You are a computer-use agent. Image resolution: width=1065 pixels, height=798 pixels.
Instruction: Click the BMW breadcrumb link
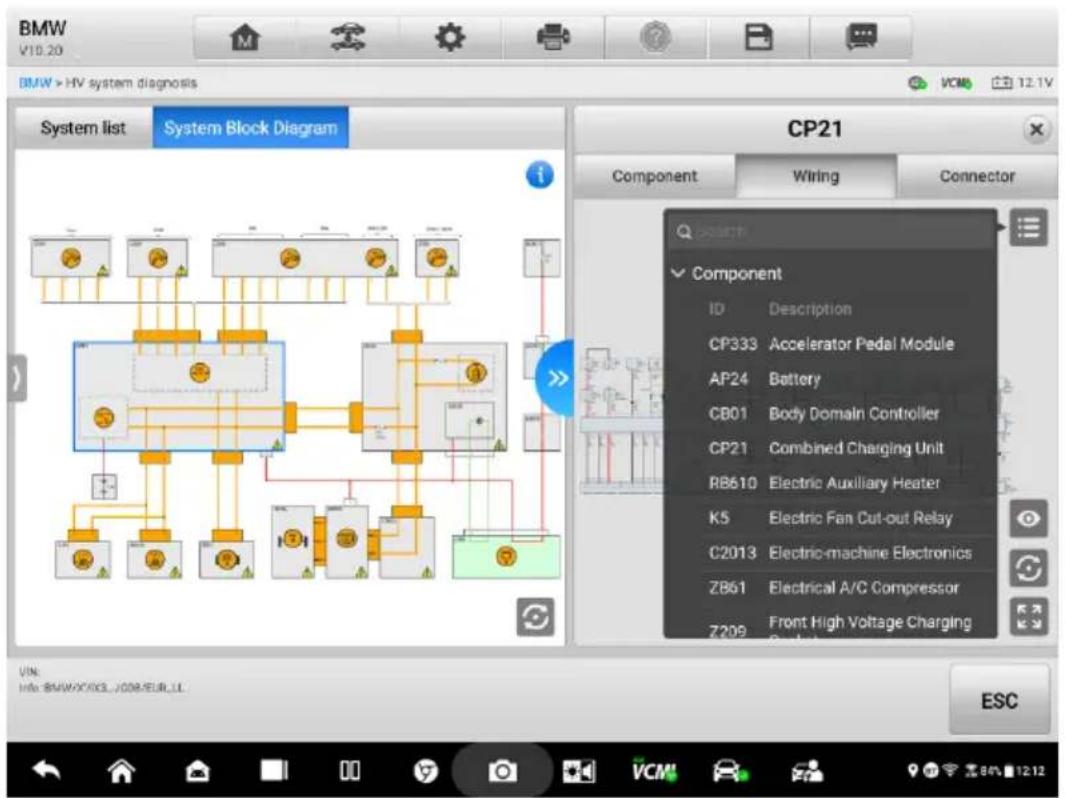35,83
